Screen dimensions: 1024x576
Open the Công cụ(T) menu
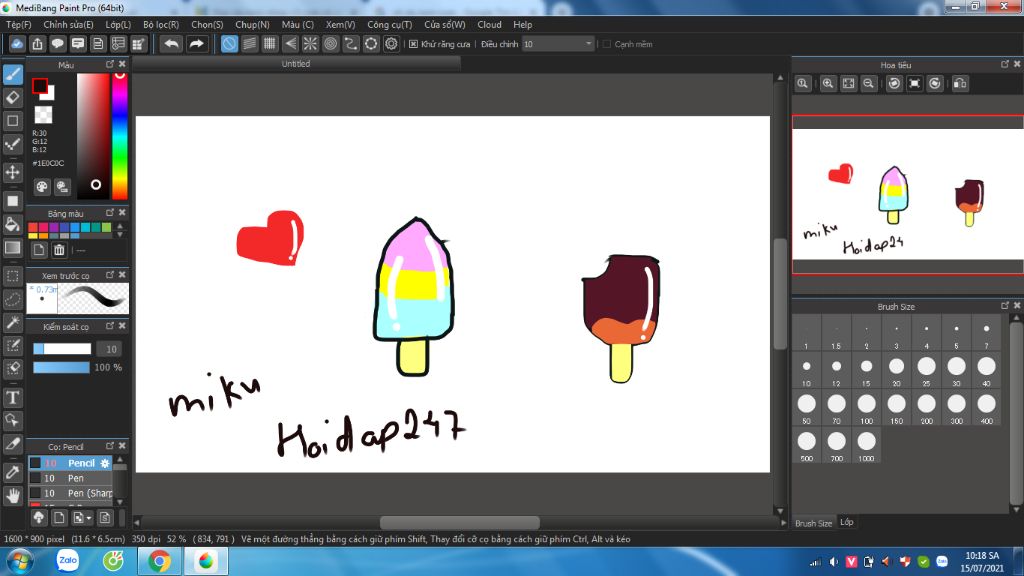point(389,24)
